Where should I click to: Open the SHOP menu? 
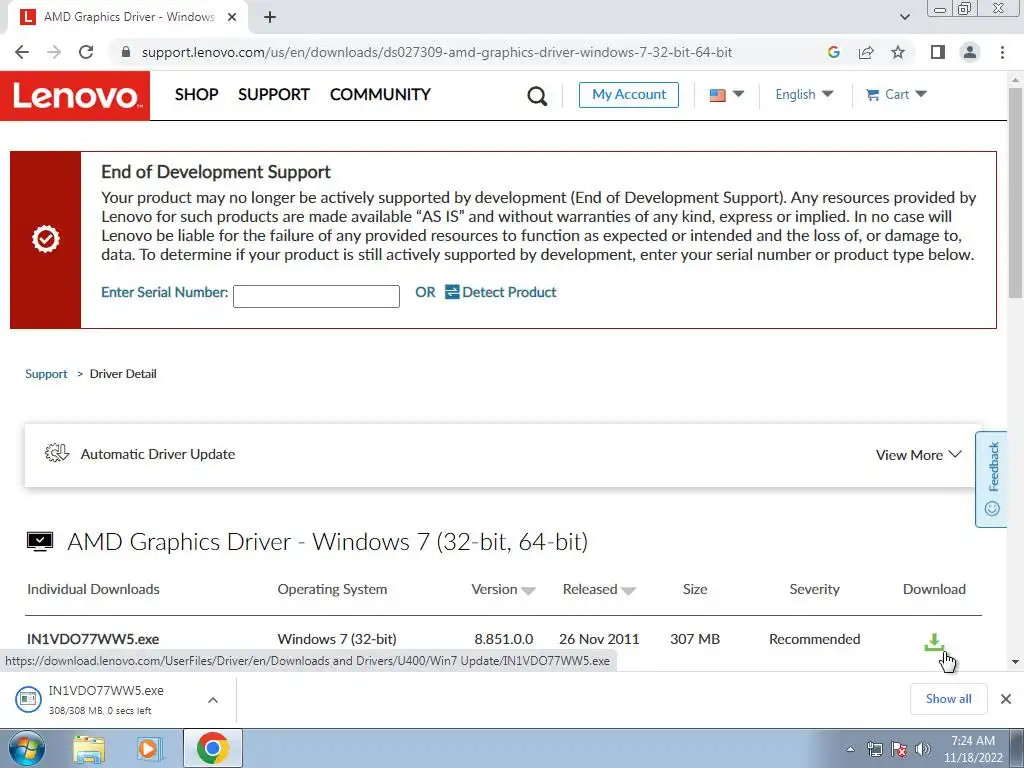197,95
